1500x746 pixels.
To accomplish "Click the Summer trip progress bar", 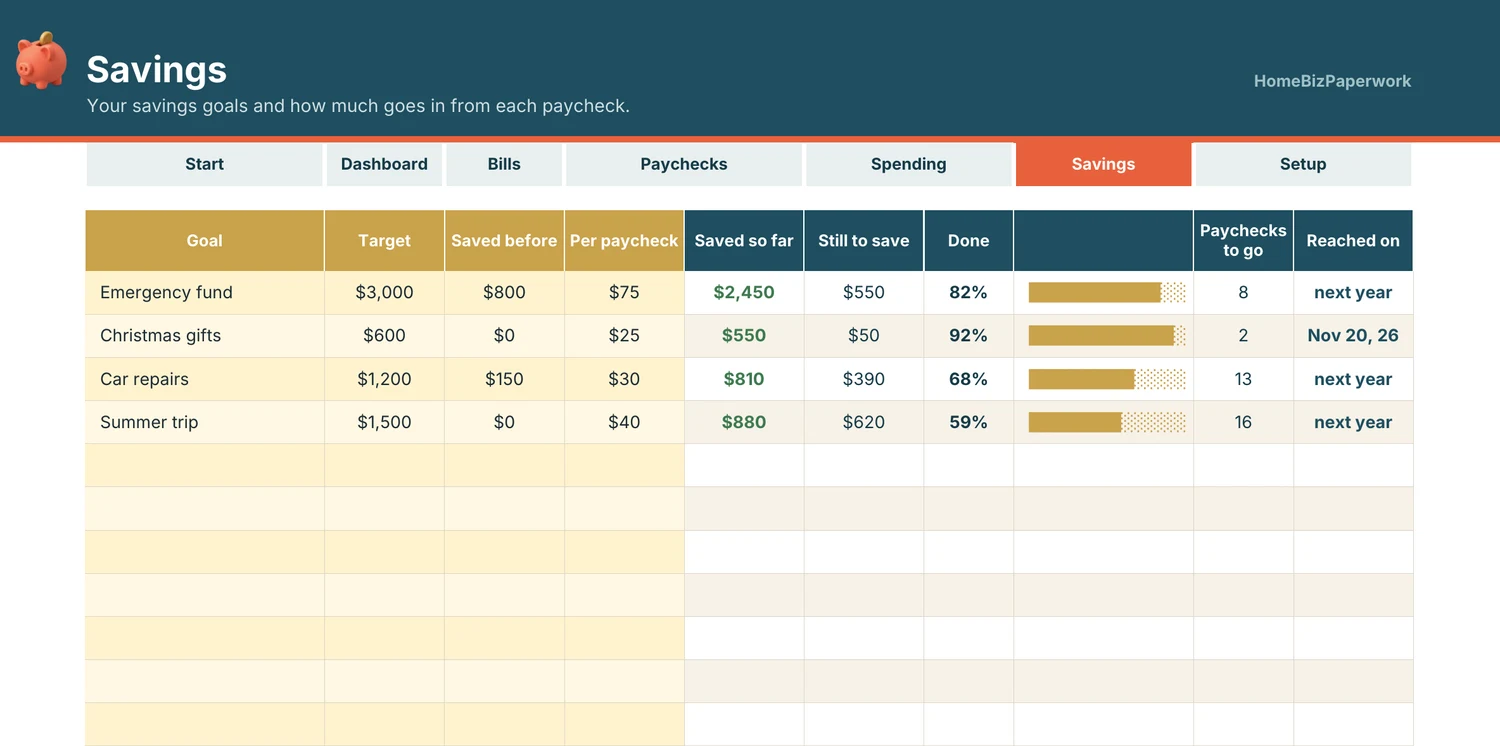I will (1107, 422).
